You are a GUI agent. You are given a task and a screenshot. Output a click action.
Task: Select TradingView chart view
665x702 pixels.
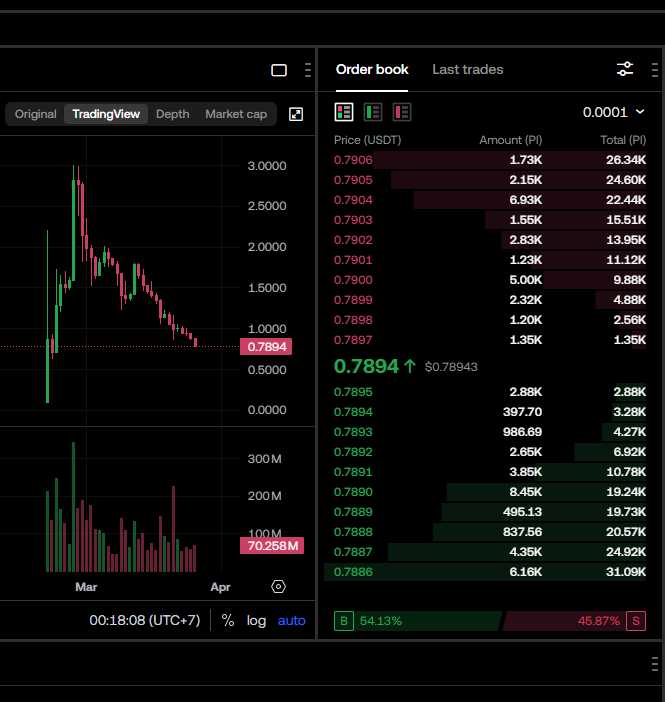click(x=106, y=114)
